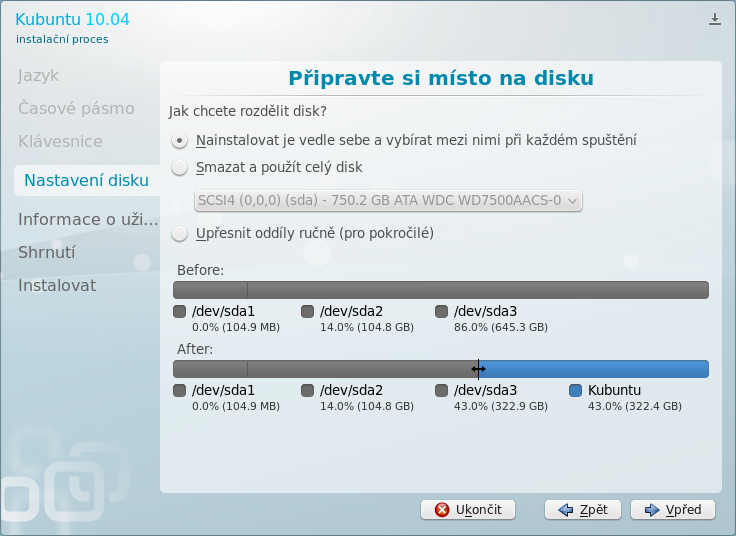
Task: Click the text '43.0% (322.9 GB)'
Action: coord(501,406)
